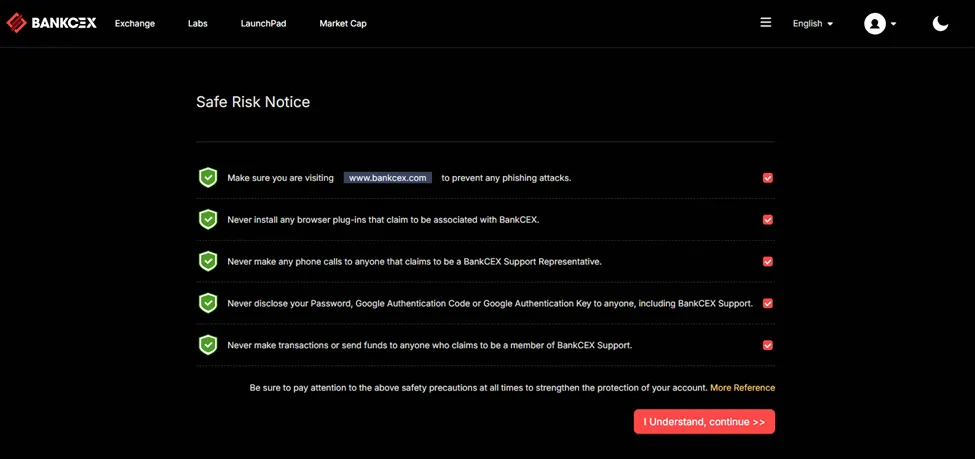Click the 'Never make any phone calls' text
The height and width of the screenshot is (459, 975).
(x=414, y=262)
